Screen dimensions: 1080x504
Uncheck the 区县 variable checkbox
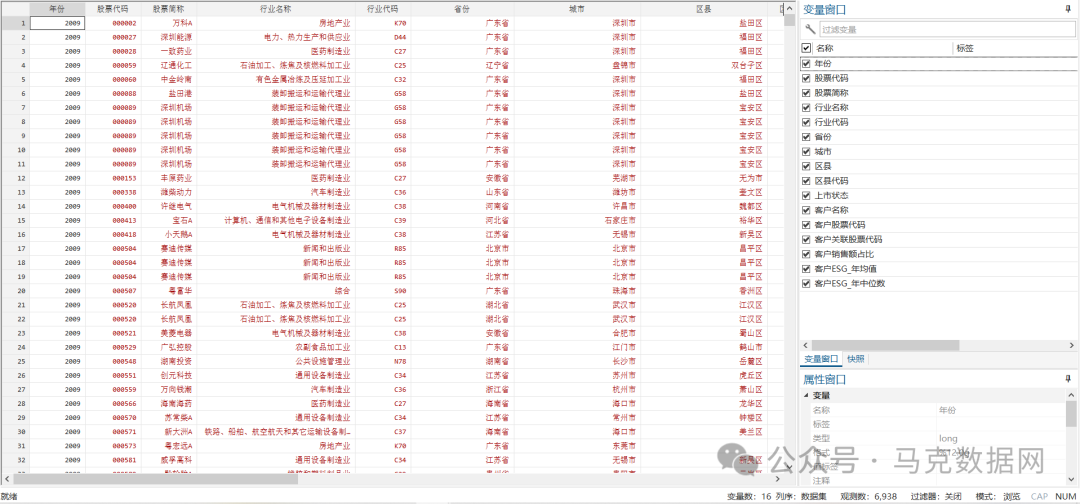tap(807, 166)
